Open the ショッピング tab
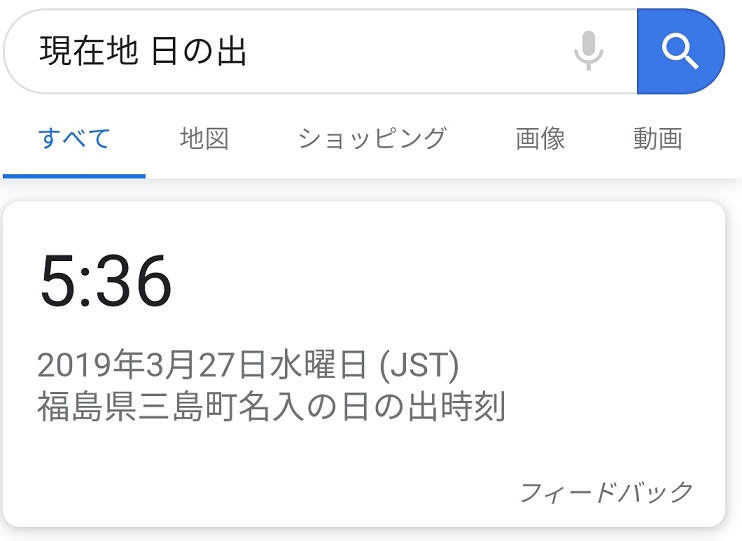The image size is (742, 541). point(372,139)
